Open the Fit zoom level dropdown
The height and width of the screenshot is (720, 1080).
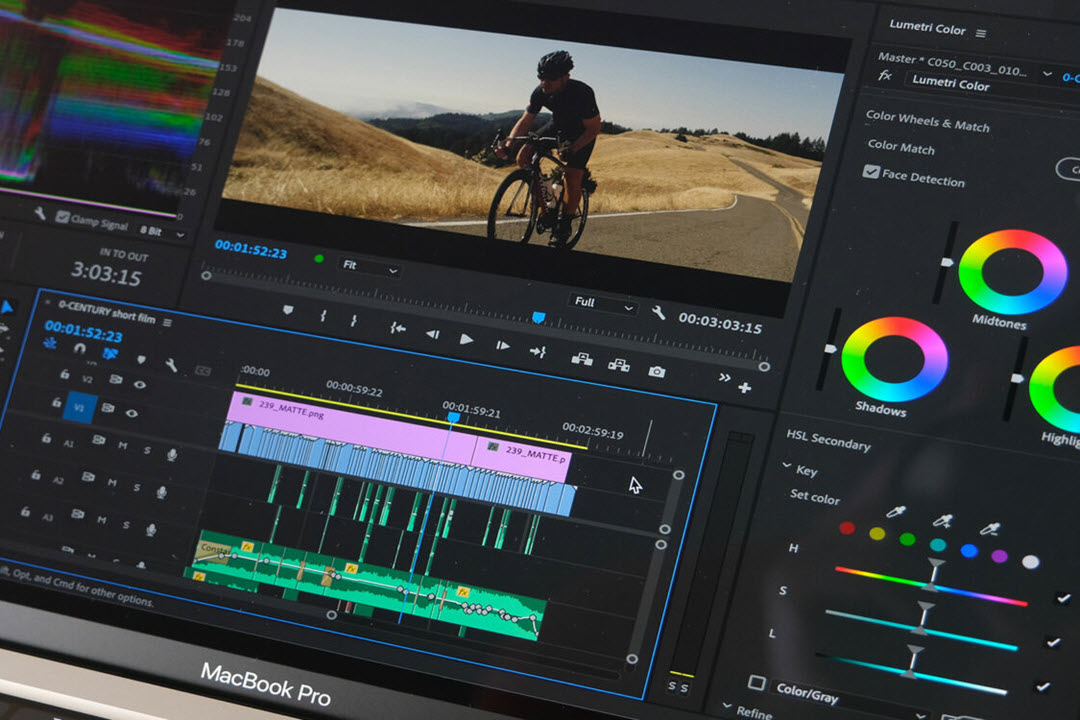pos(370,269)
